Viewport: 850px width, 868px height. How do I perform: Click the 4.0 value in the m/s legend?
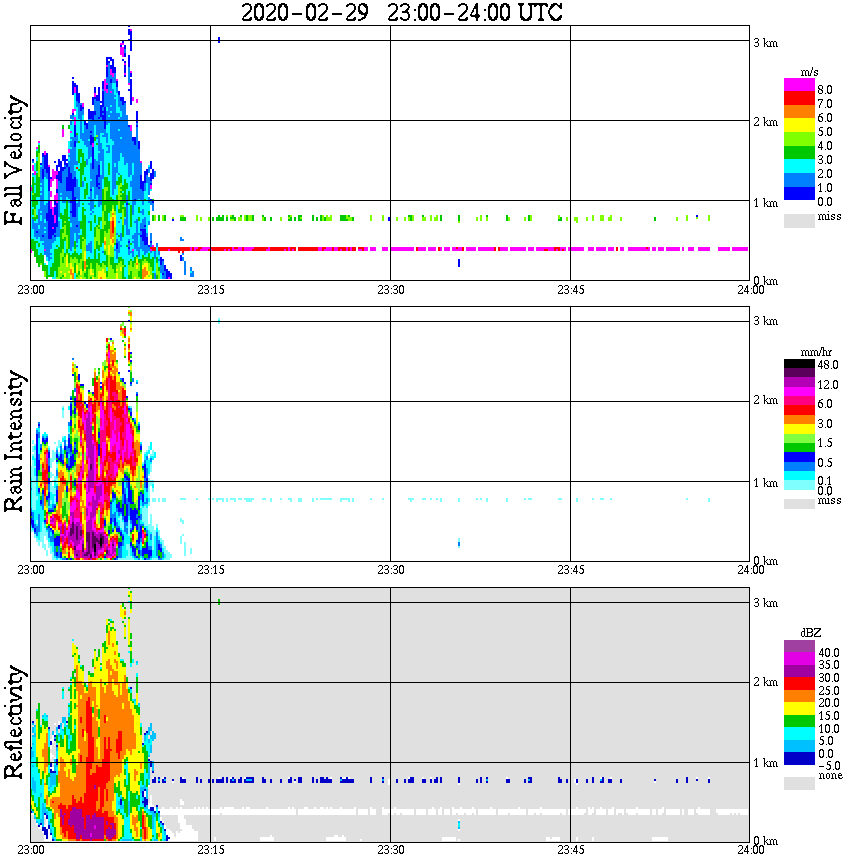[825, 146]
